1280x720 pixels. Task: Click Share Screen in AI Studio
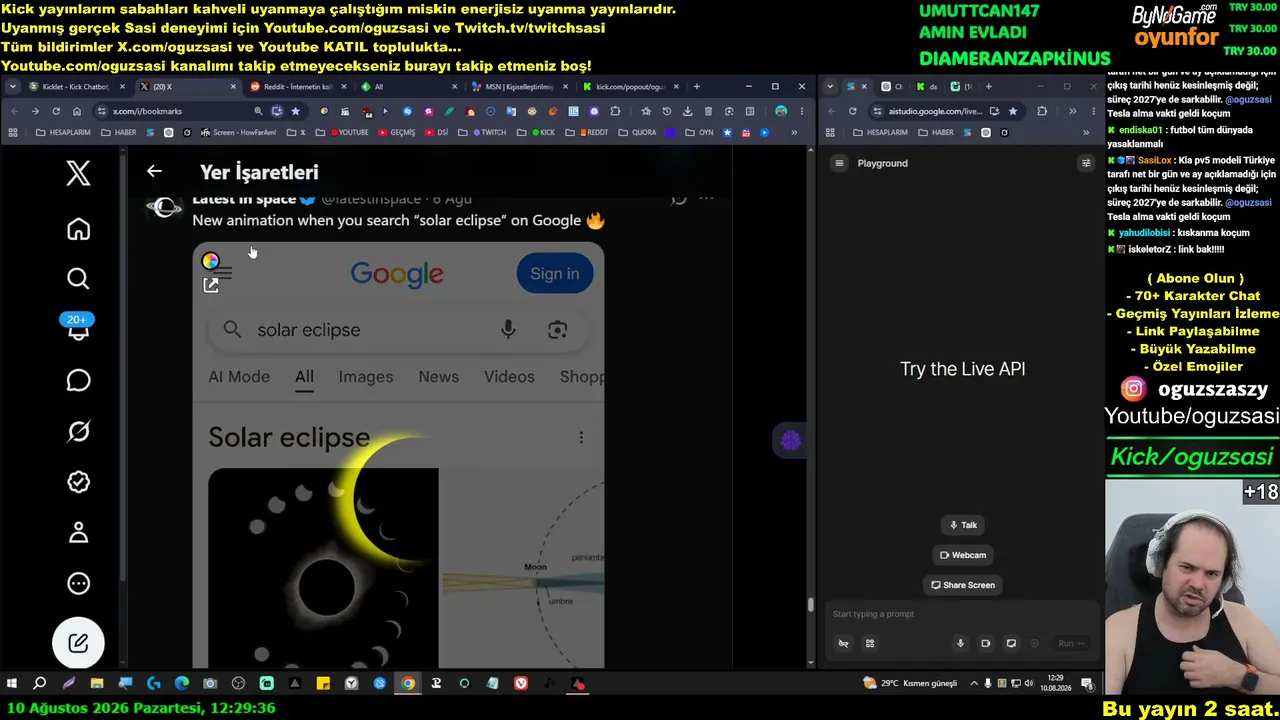point(963,585)
